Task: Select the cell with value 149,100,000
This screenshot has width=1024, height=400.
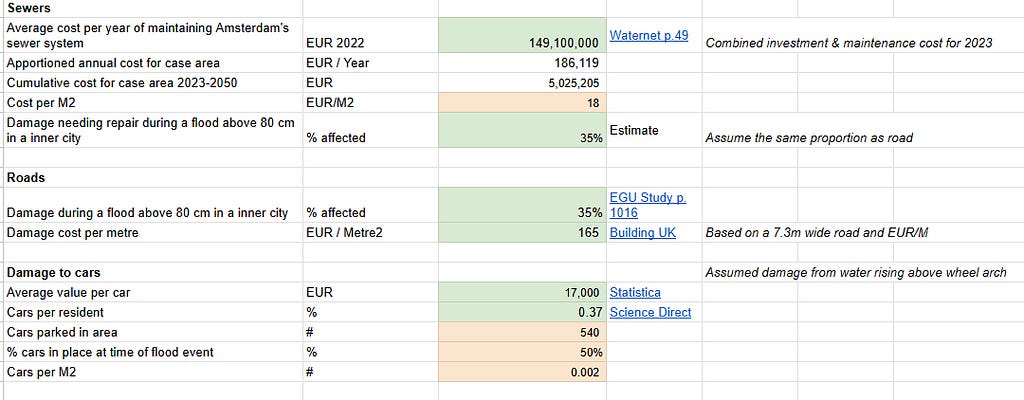Action: [x=522, y=35]
